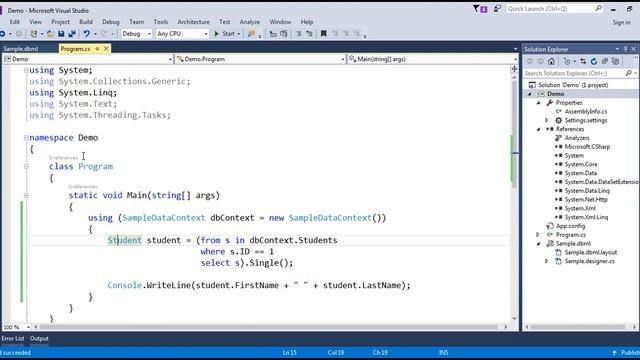Viewport: 640px width, 360px height.
Task: Click the Undo arrow icon
Action: click(x=87, y=34)
